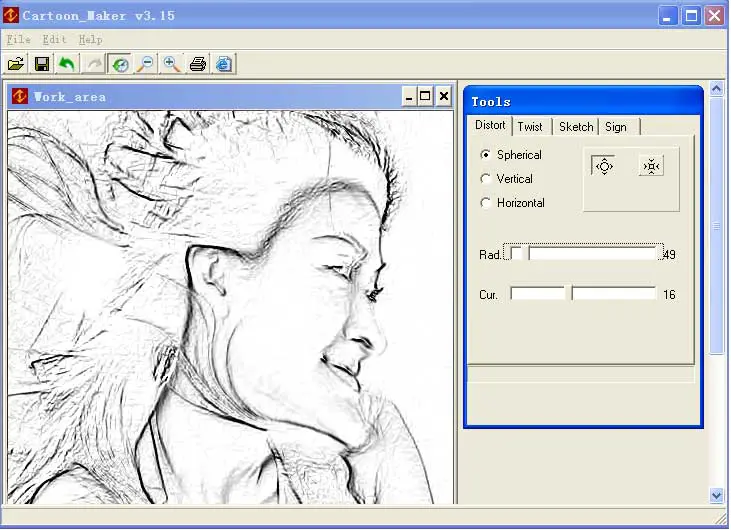Image resolution: width=731 pixels, height=530 pixels.
Task: Select the expand outward distortion icon
Action: (604, 166)
